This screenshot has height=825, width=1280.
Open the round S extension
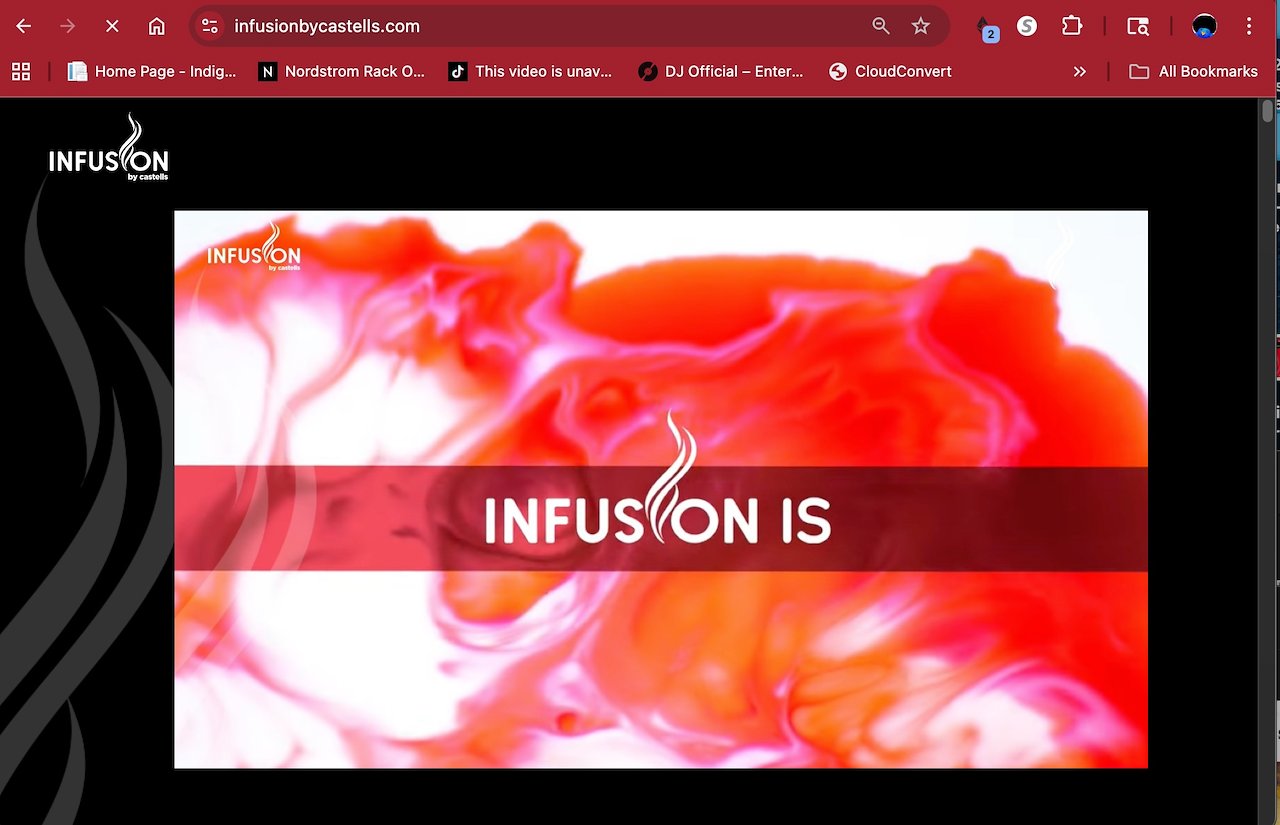1027,27
